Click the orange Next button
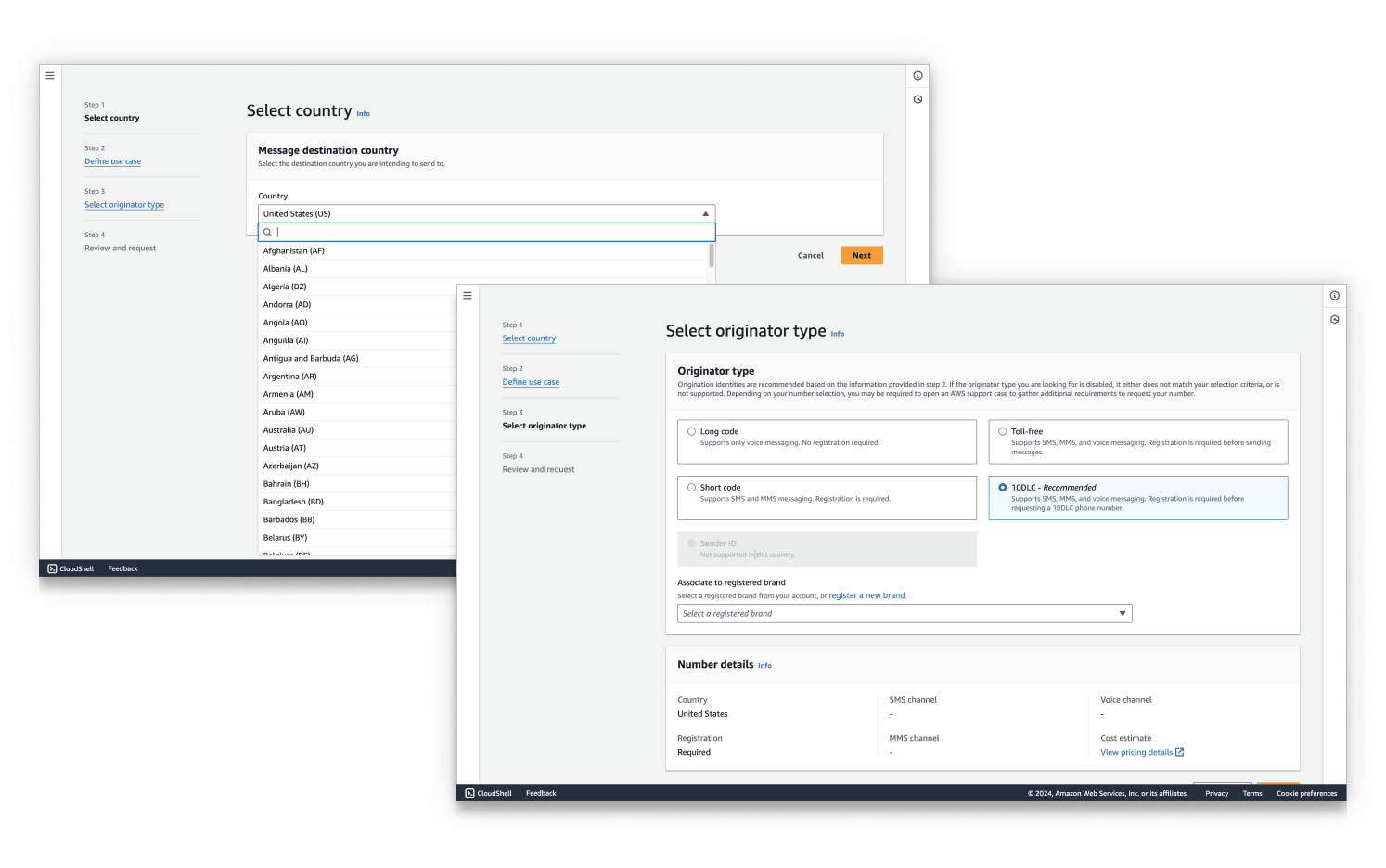Image resolution: width=1386 pixels, height=868 pixels. [861, 255]
